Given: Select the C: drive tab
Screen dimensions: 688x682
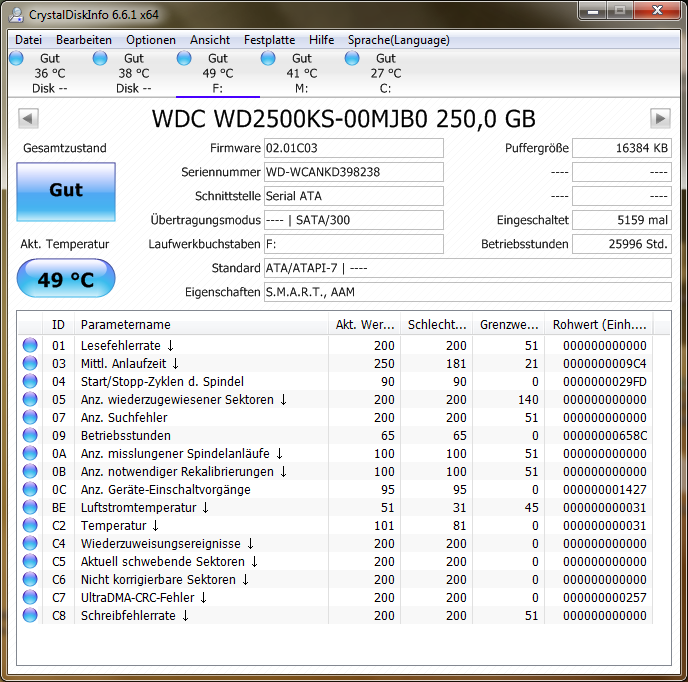Looking at the screenshot, I should (x=386, y=73).
